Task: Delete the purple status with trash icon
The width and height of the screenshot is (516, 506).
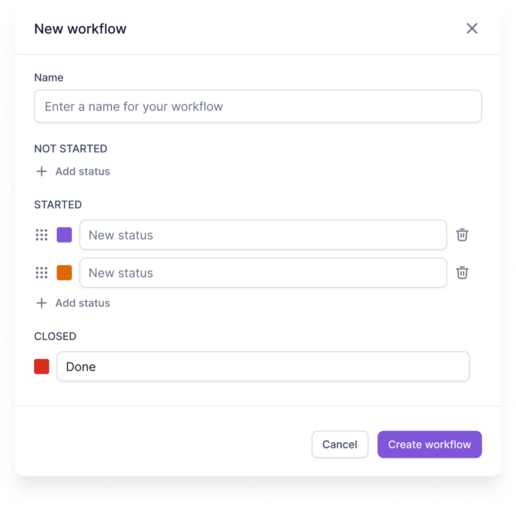Action: [x=462, y=235]
